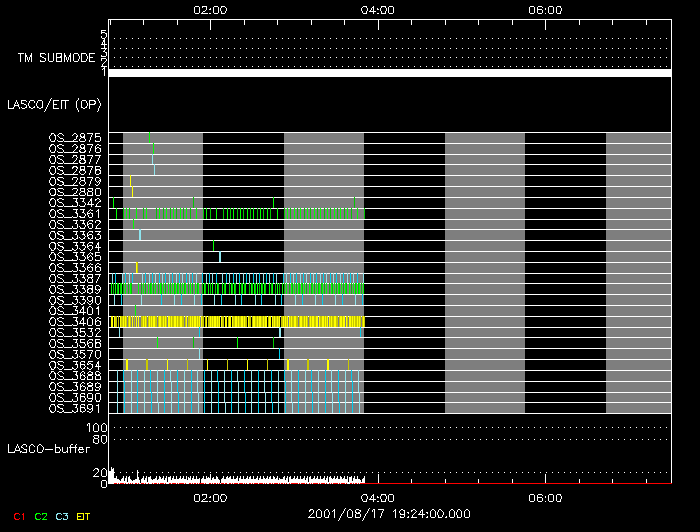
Task: Click the 100 value on LASCO-buffer axis
Action: click(98, 427)
